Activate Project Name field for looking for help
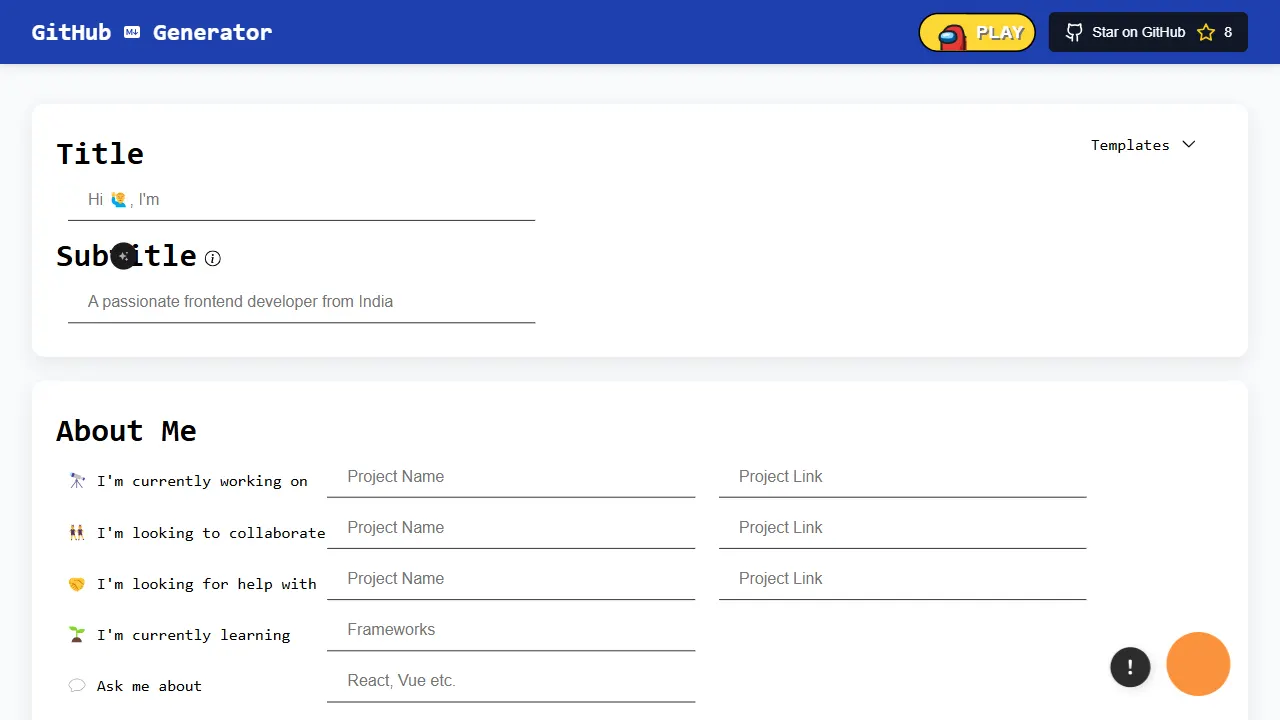The image size is (1280, 720). point(511,579)
